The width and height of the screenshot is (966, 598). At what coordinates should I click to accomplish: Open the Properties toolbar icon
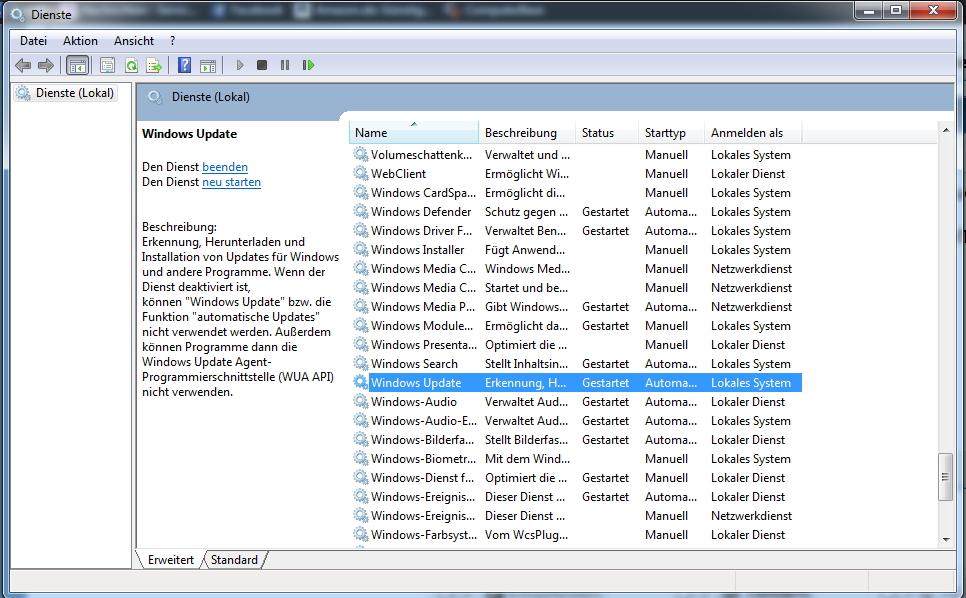107,65
